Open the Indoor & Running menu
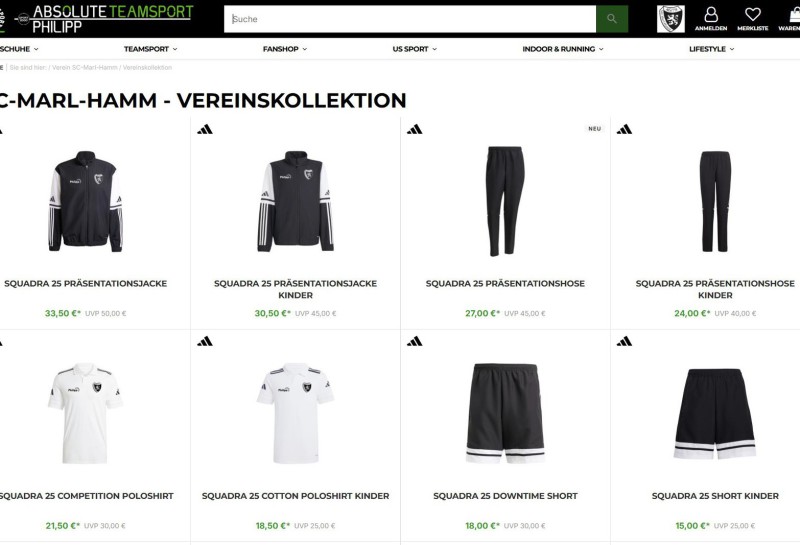800x545 pixels. (563, 49)
